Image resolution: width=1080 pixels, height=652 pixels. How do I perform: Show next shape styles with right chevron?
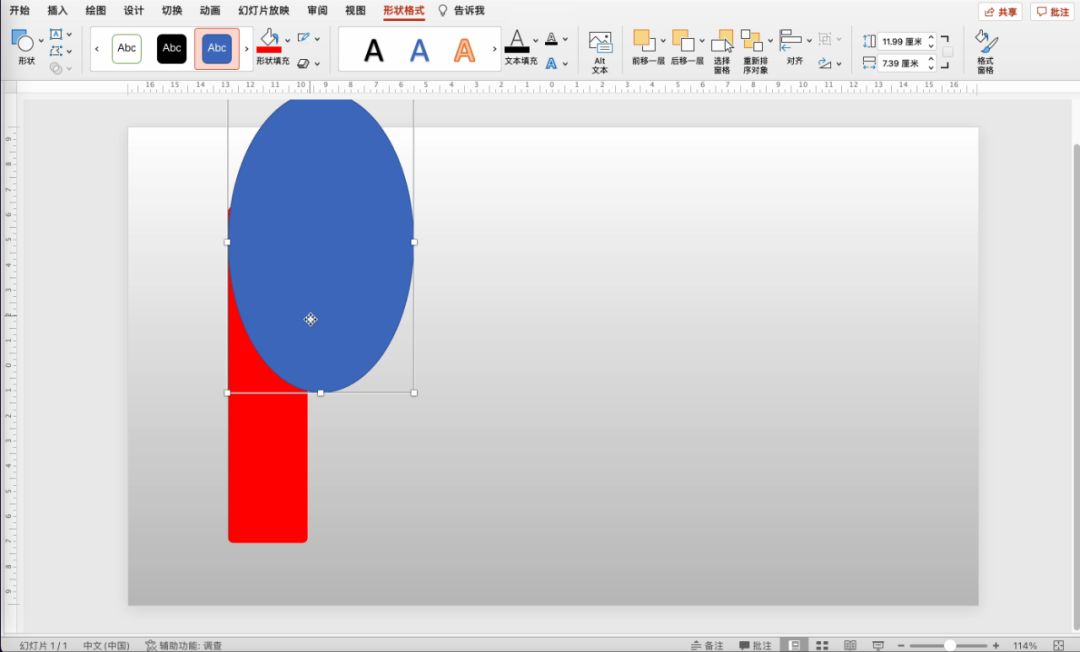[246, 49]
